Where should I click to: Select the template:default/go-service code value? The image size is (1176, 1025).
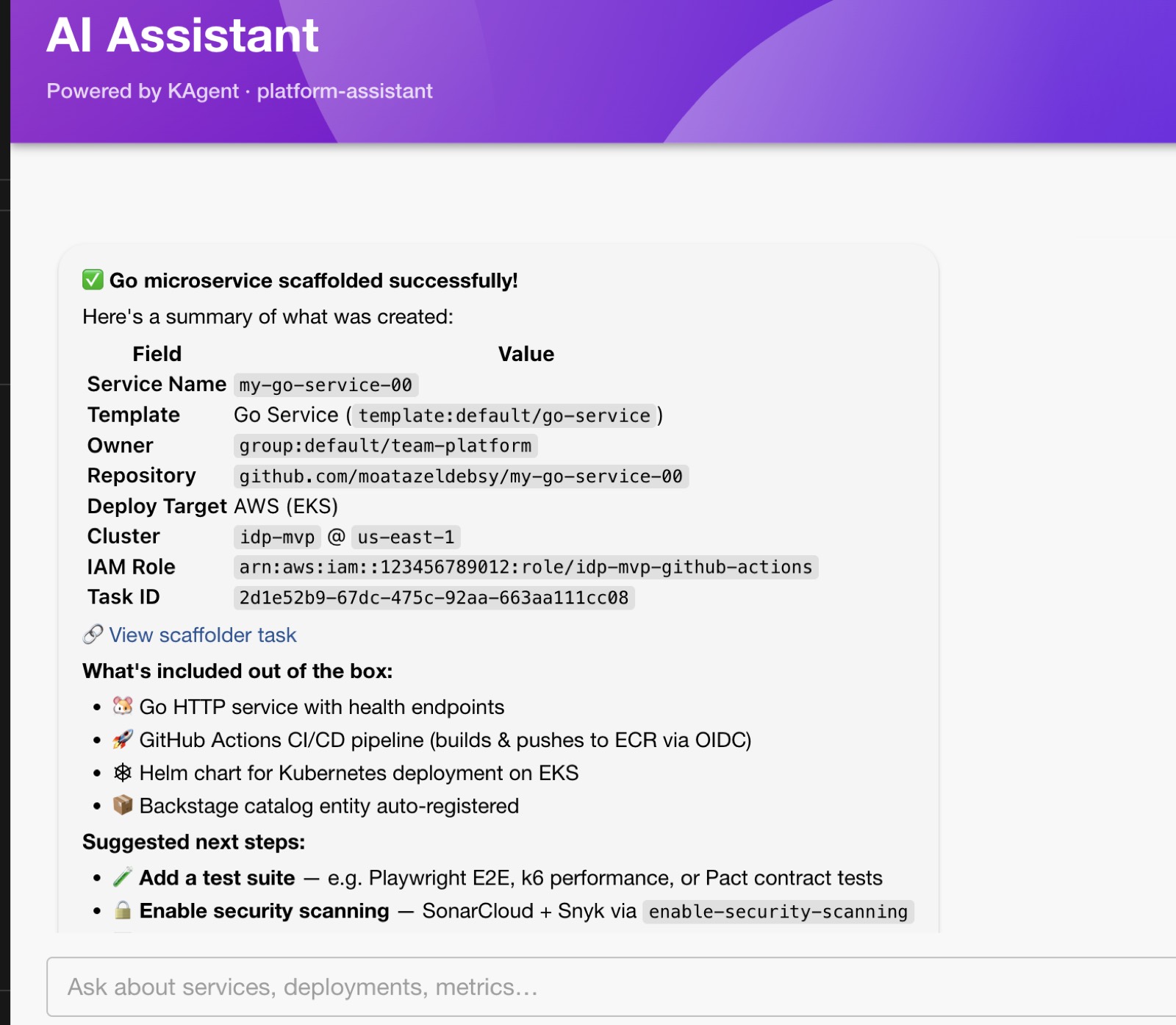pos(504,415)
